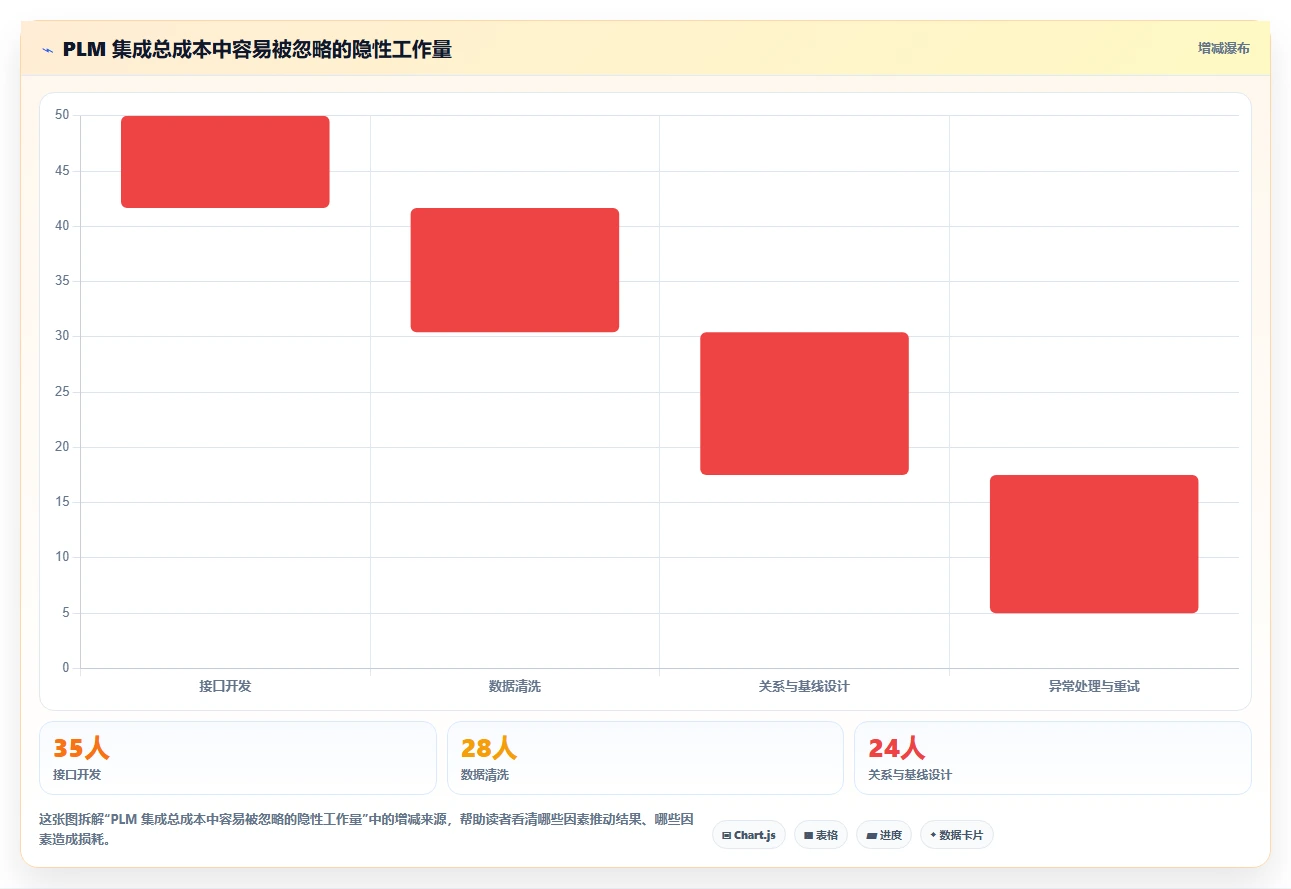This screenshot has height=889, width=1291.
Task: Click the red bar for 数据清洗
Action: [x=515, y=270]
